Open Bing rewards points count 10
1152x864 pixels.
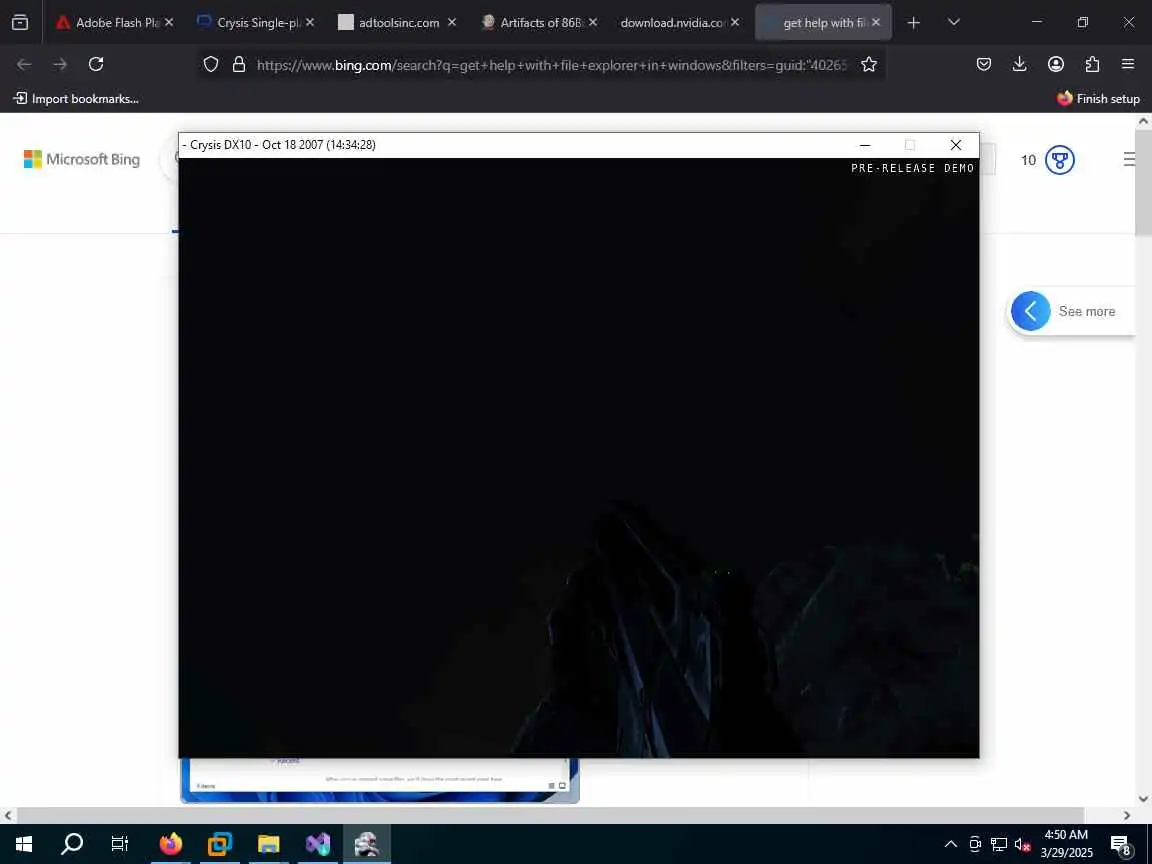1028,160
